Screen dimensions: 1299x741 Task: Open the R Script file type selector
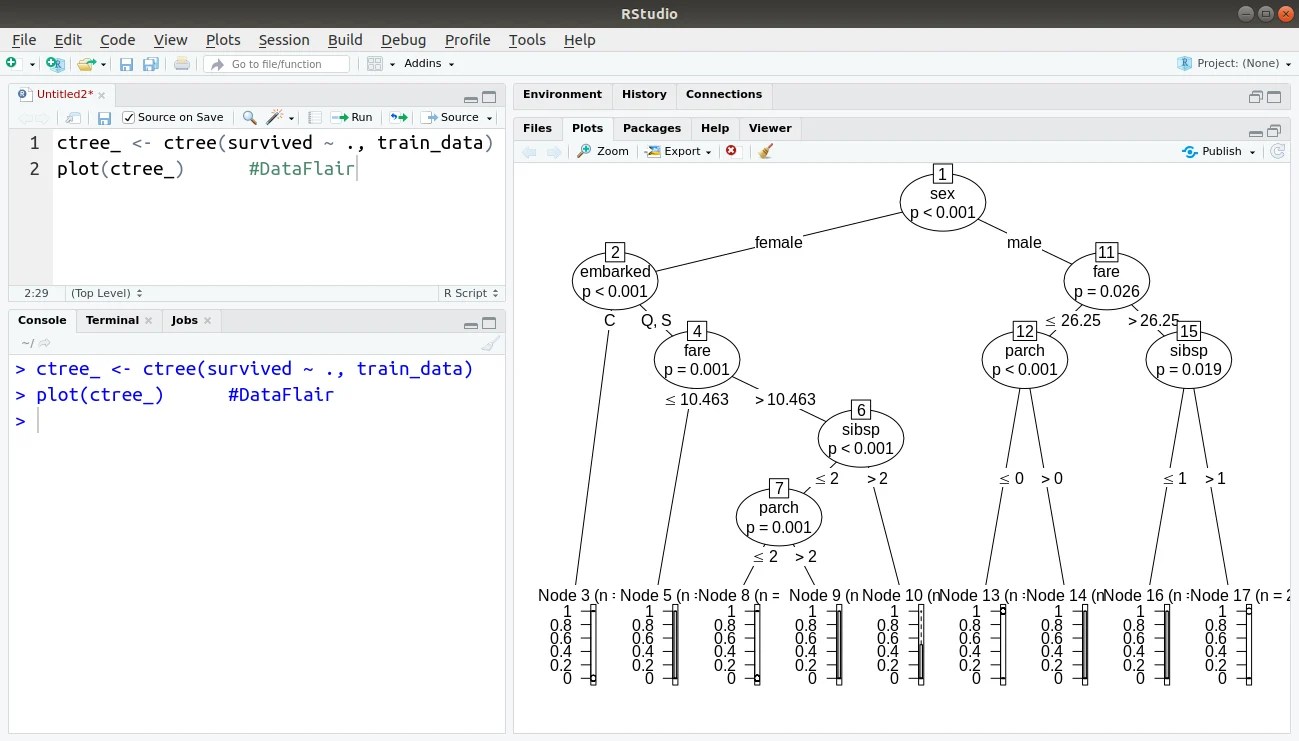[x=470, y=293]
